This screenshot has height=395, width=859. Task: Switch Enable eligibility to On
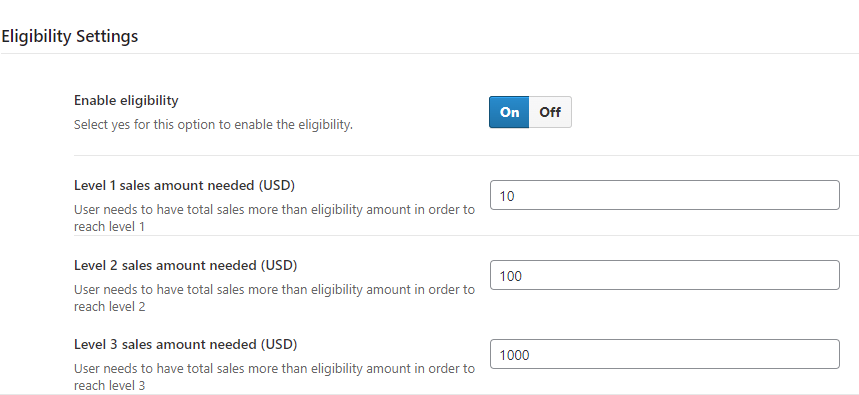(509, 112)
